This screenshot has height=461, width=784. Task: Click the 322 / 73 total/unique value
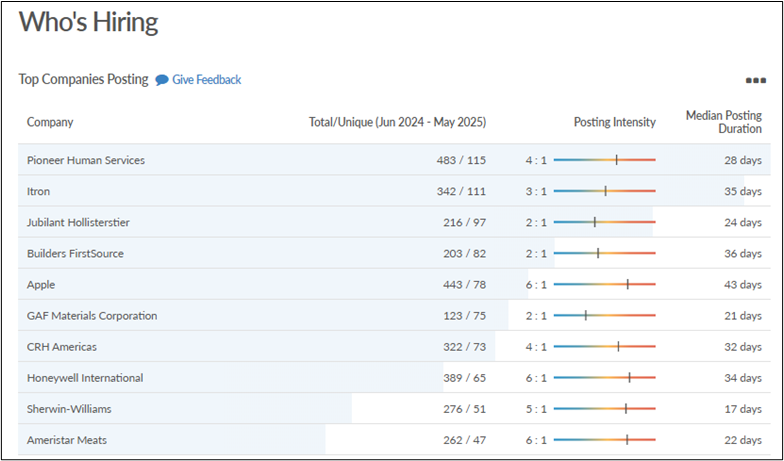click(464, 346)
